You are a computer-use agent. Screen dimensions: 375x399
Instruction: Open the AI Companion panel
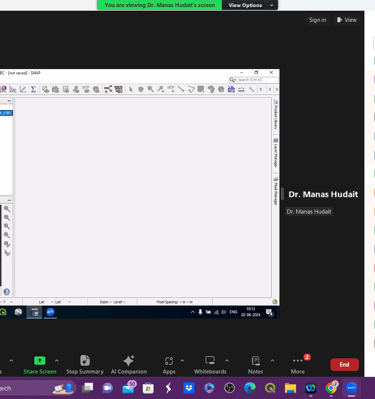pyautogui.click(x=129, y=365)
